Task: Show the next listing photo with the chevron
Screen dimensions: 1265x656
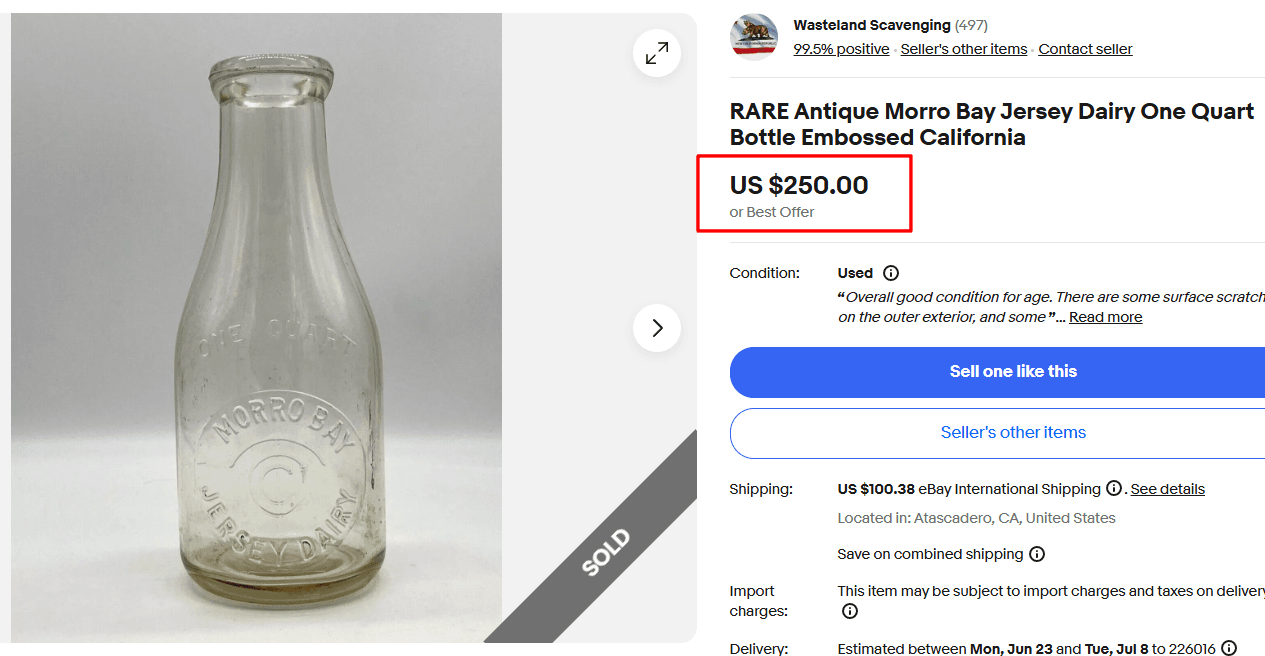Action: (657, 327)
